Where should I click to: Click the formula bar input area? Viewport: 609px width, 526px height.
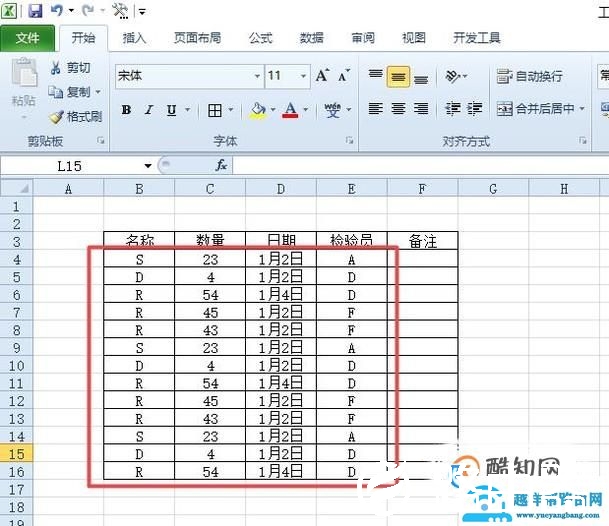[x=421, y=166]
